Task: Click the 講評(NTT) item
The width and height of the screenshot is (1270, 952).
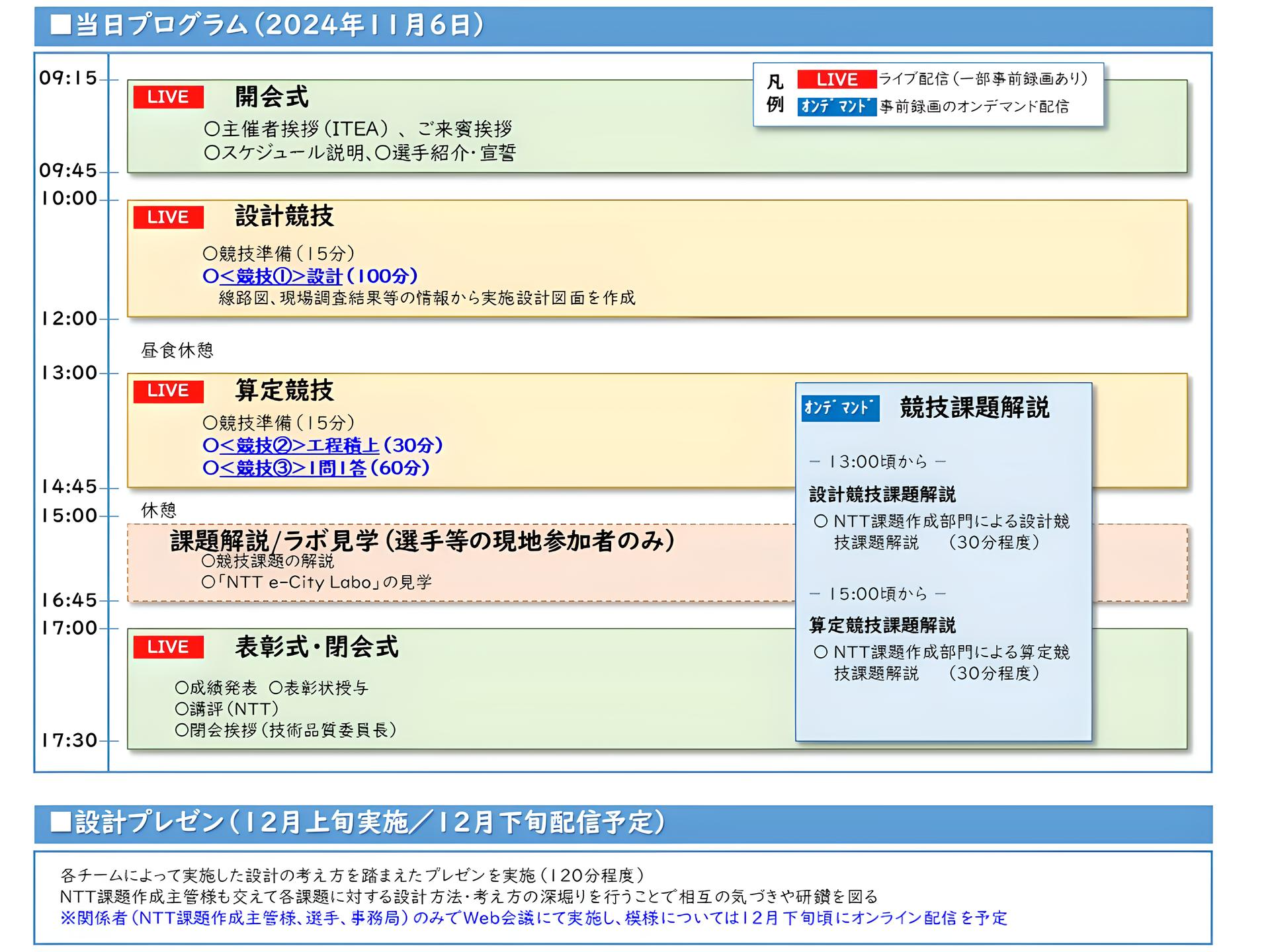Action: coord(227,709)
